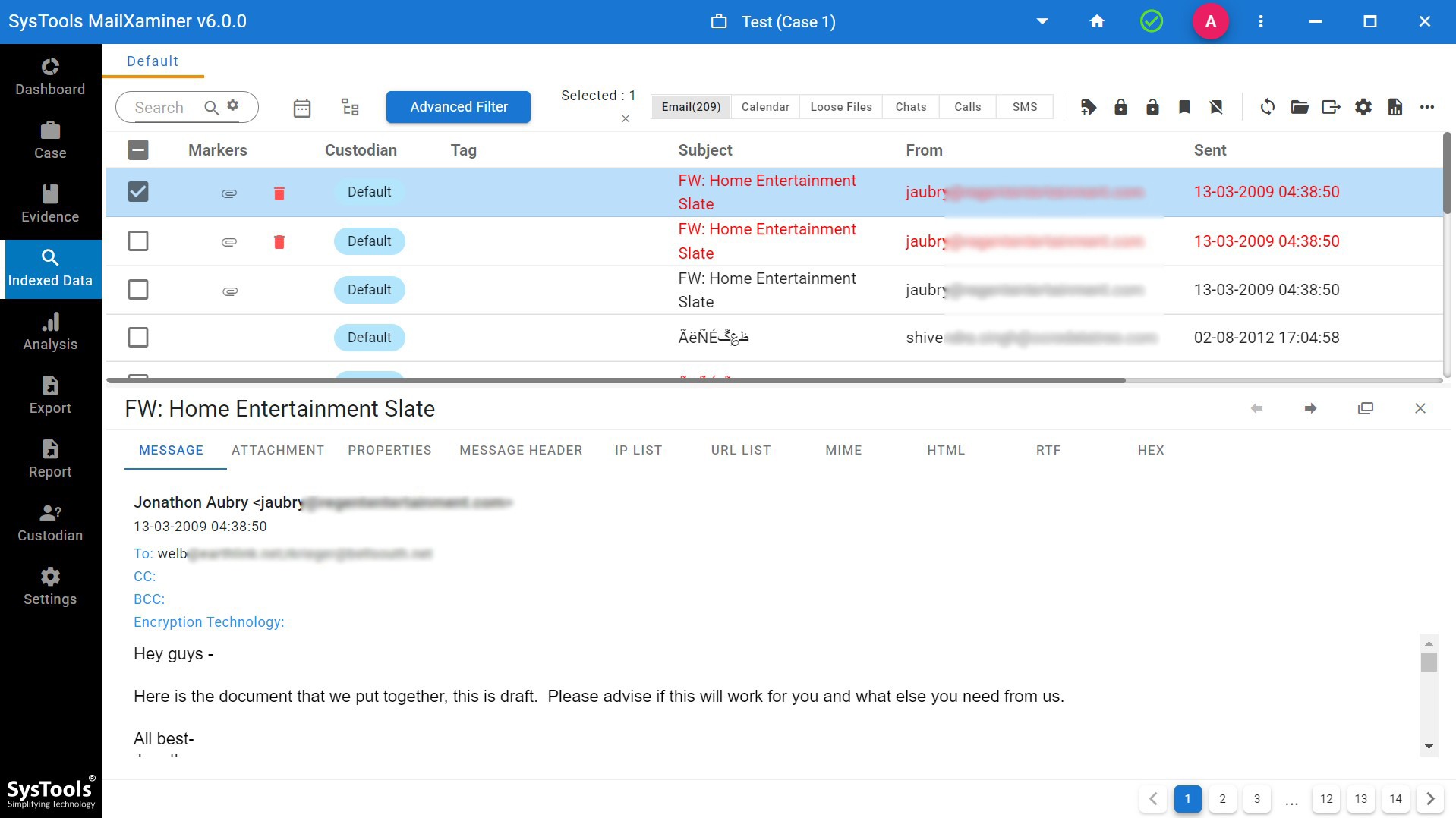Open the Report section
The height and width of the screenshot is (818, 1456).
pyautogui.click(x=50, y=460)
